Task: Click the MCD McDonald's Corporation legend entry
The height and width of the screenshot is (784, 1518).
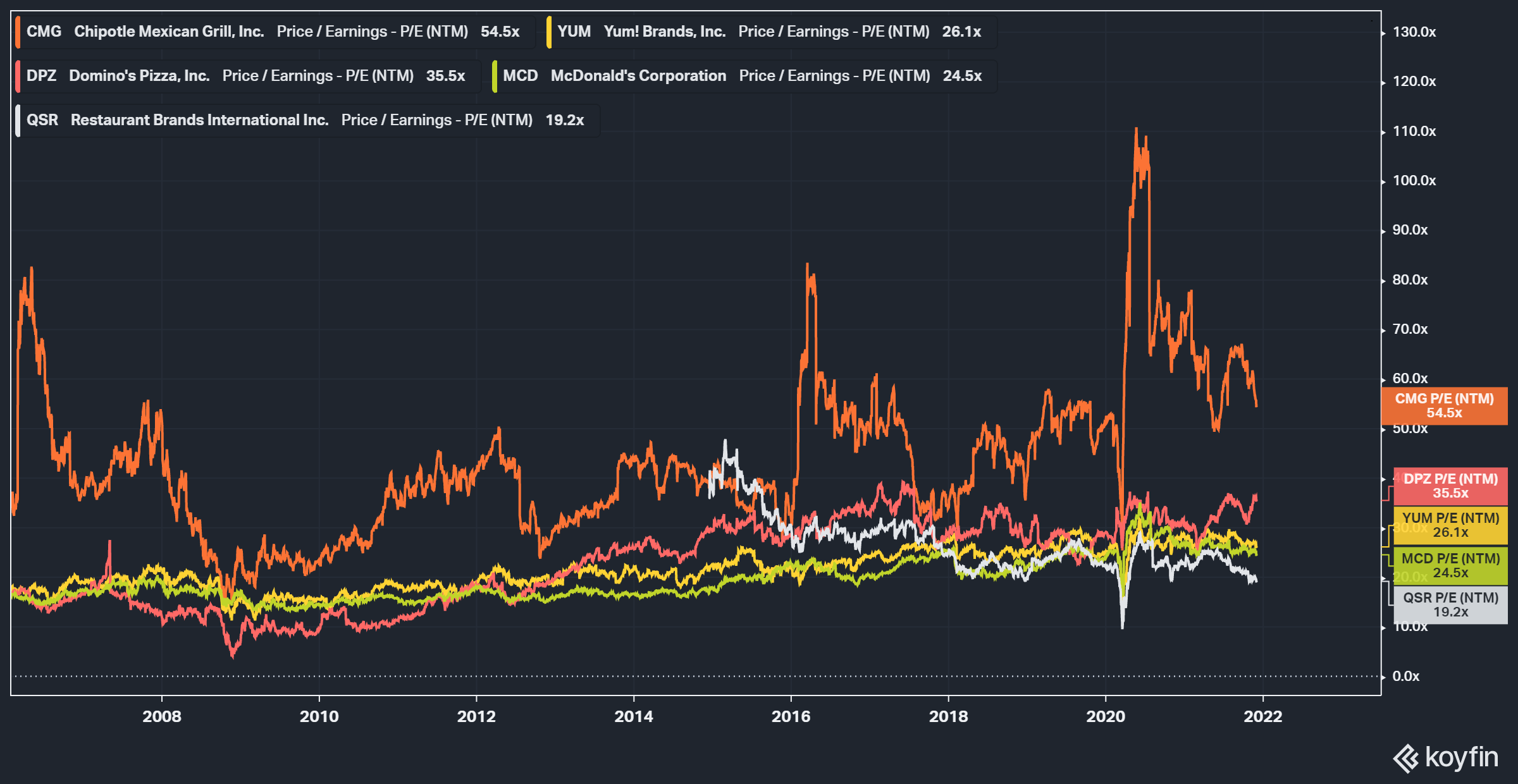Action: (744, 76)
